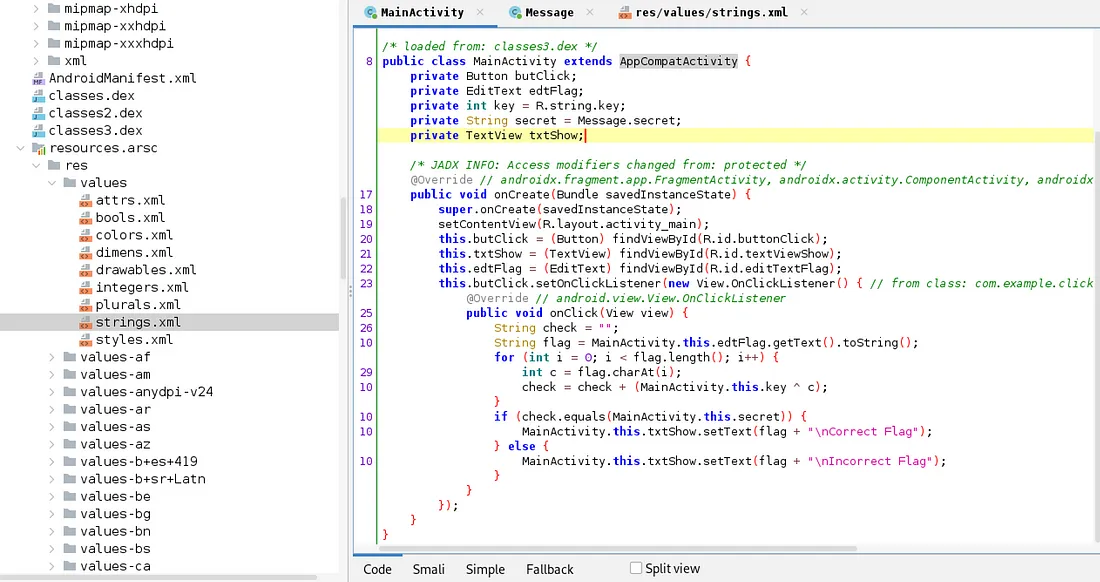Expand the values-am folder

[x=51, y=375]
